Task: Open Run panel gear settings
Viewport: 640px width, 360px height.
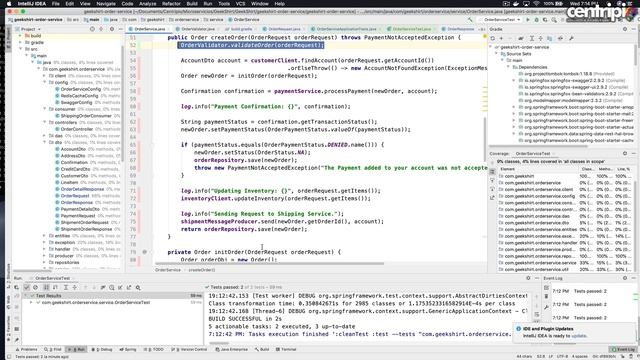Action: pos(528,278)
